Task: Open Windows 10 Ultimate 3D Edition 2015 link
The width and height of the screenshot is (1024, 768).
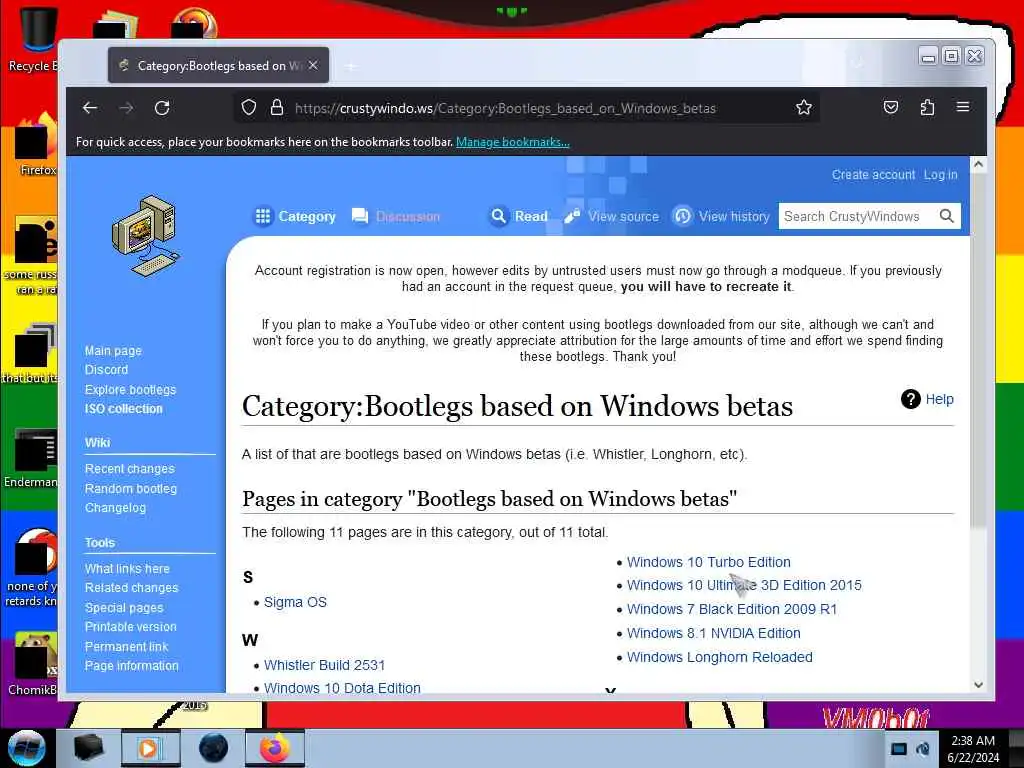Action: pos(744,585)
